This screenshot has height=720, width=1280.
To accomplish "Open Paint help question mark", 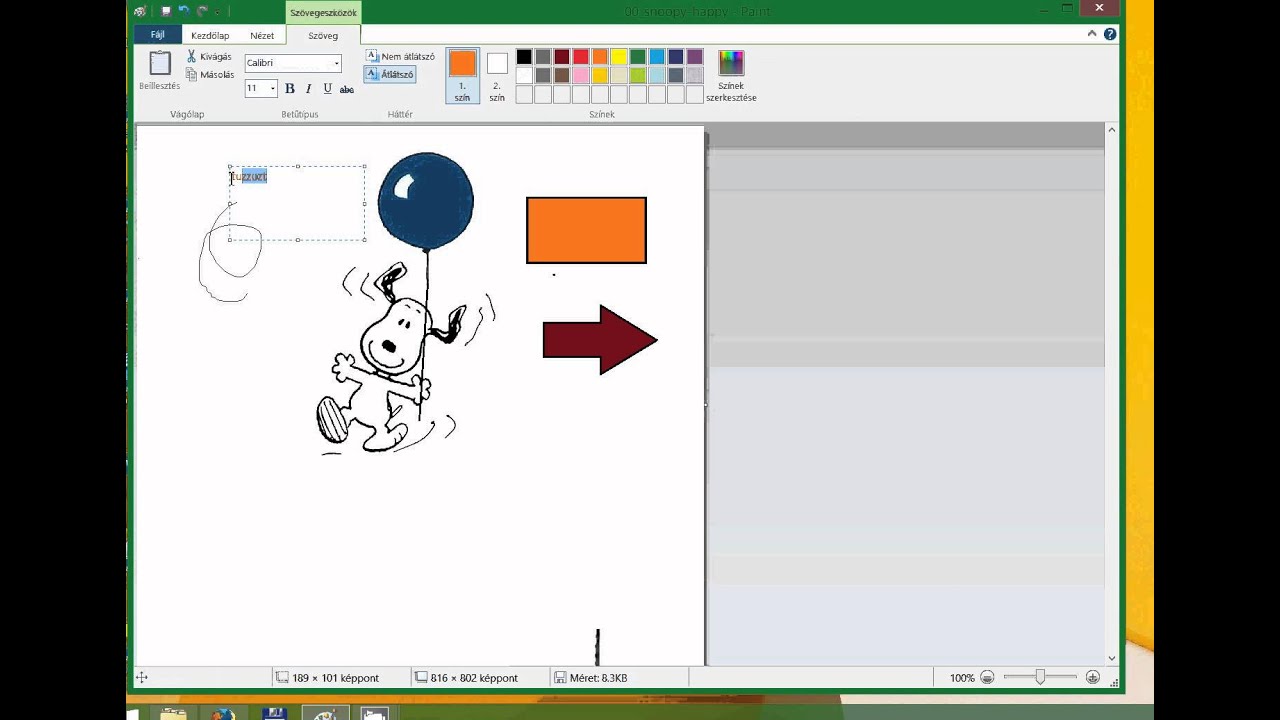I will click(x=1110, y=34).
